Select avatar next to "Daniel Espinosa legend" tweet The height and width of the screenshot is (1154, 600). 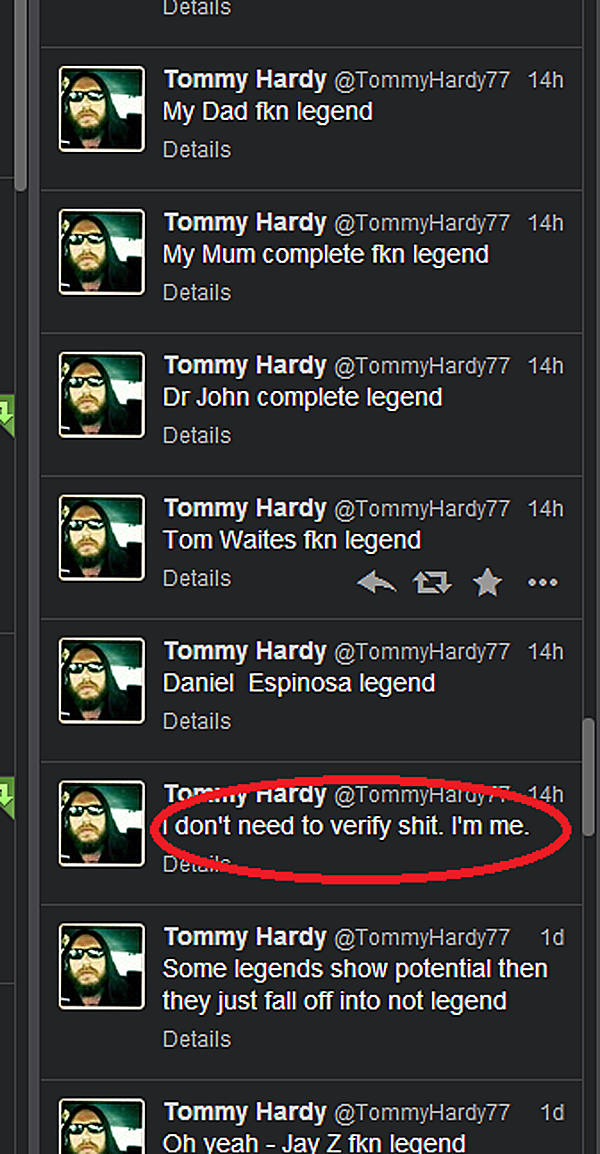coord(102,681)
